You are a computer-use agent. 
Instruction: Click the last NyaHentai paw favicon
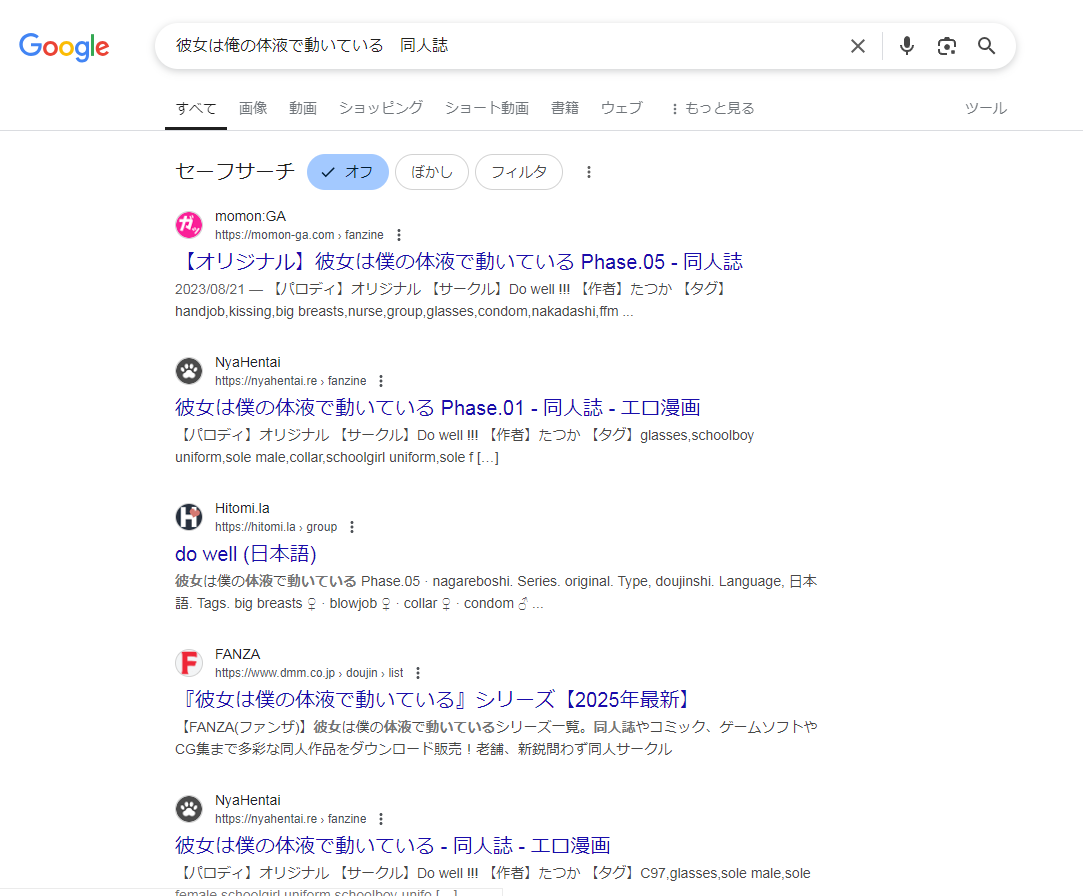pyautogui.click(x=189, y=809)
